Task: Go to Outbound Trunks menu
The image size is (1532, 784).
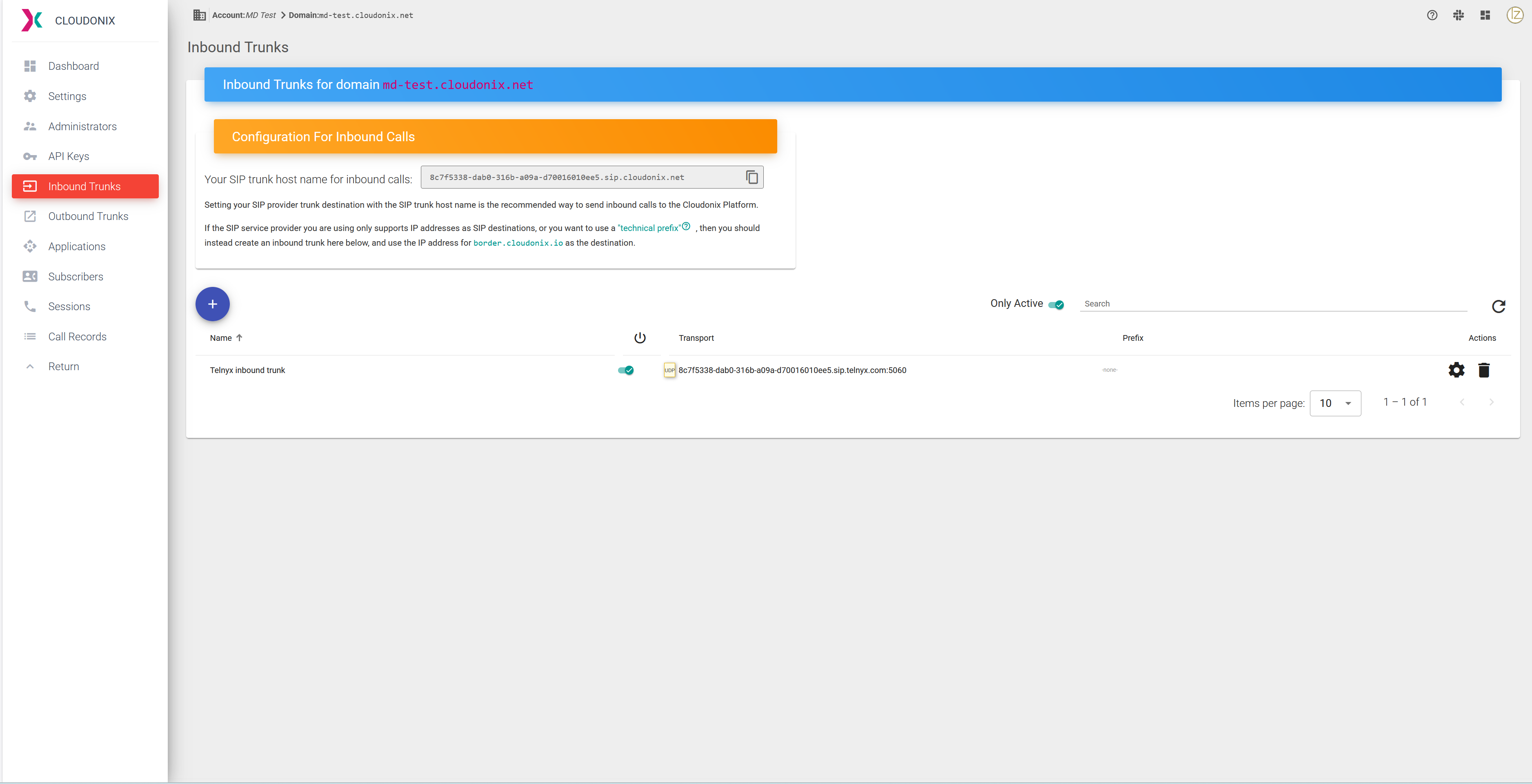Action: 88,216
